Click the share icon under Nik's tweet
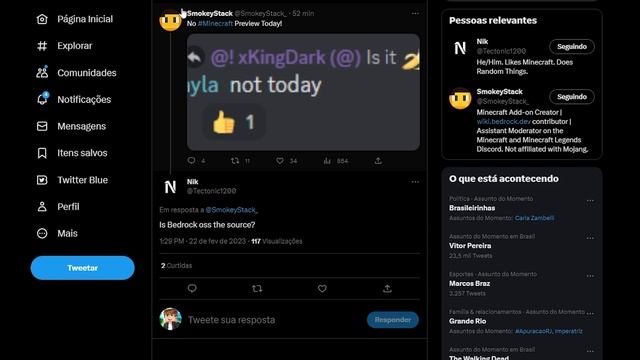This screenshot has height=360, width=640. [x=387, y=289]
